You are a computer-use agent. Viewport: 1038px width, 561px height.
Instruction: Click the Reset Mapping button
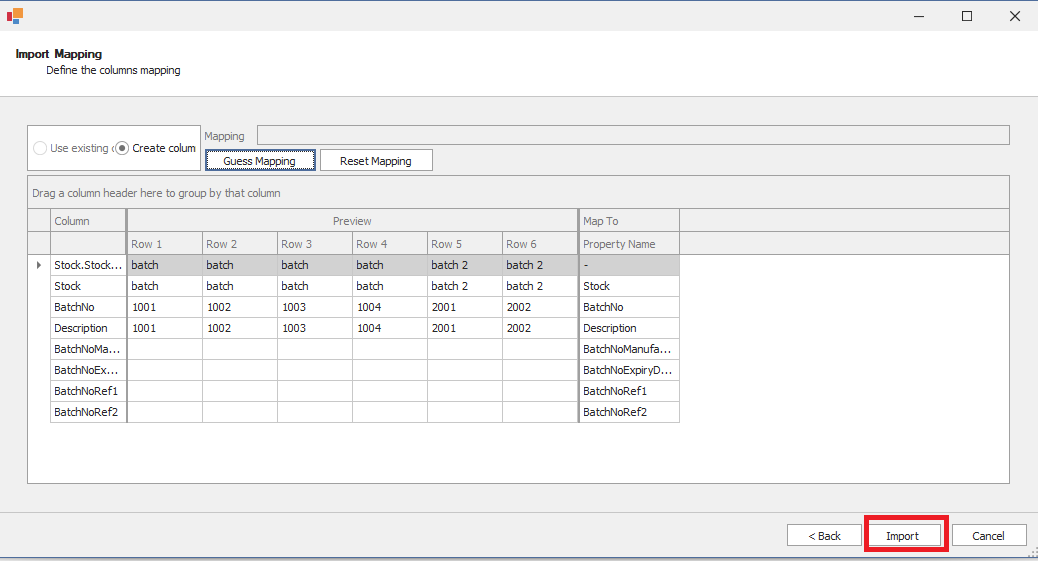click(376, 160)
